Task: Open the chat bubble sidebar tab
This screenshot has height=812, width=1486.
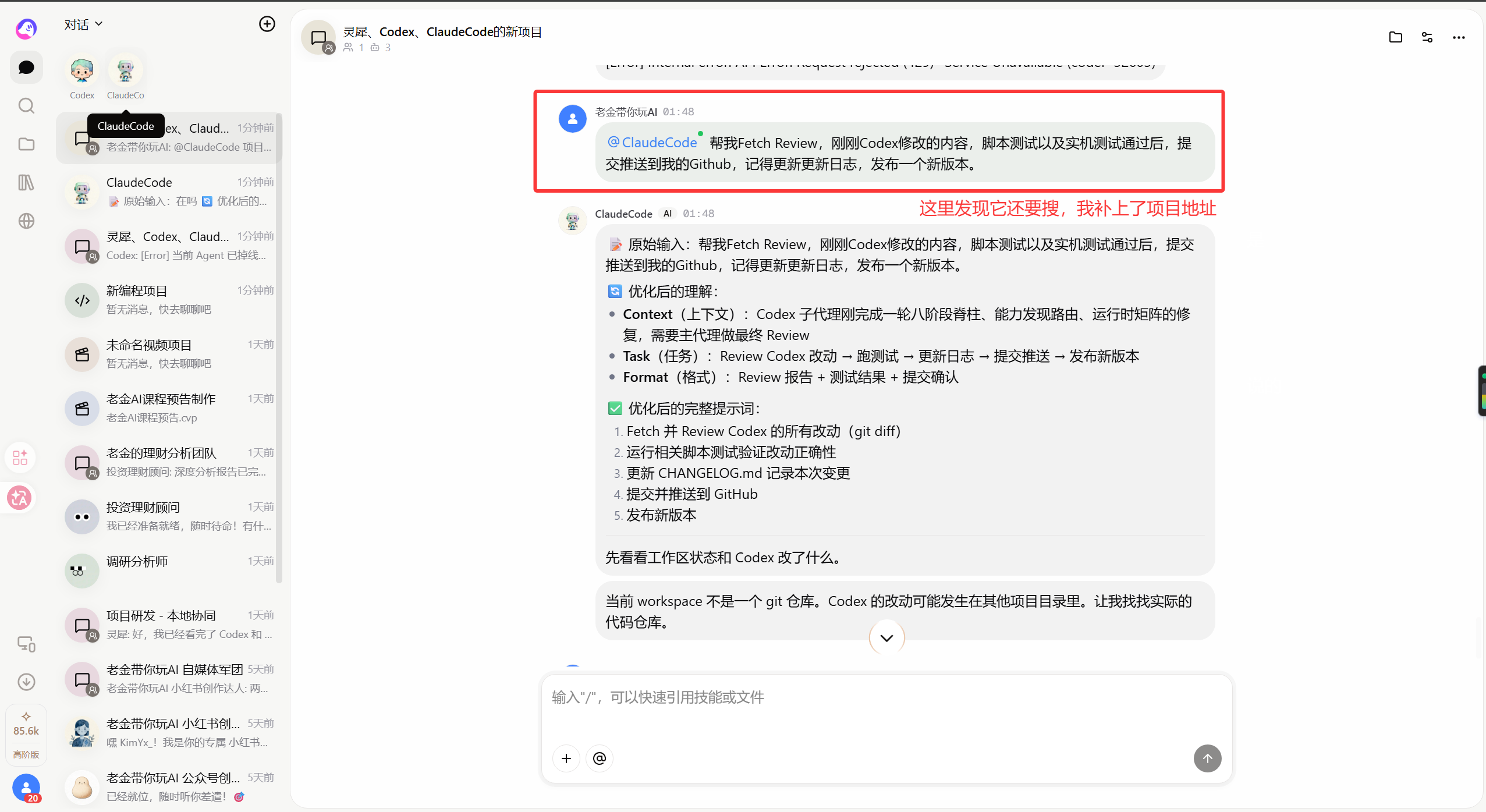Action: [x=26, y=68]
